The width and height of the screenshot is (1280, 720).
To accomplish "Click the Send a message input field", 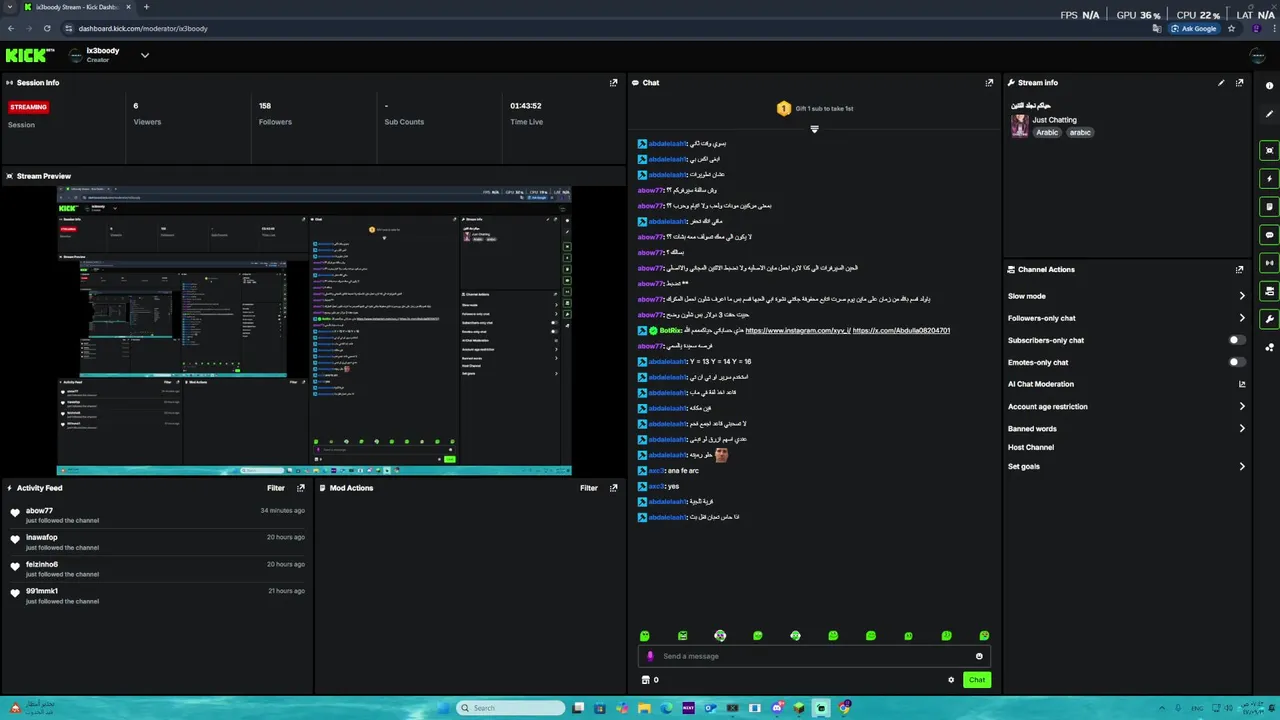I will (x=814, y=656).
